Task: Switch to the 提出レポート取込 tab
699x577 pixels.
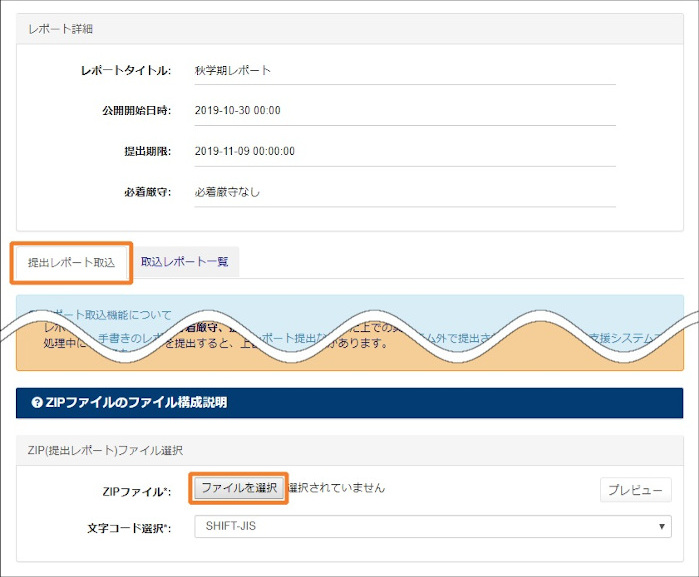Action: click(72, 262)
